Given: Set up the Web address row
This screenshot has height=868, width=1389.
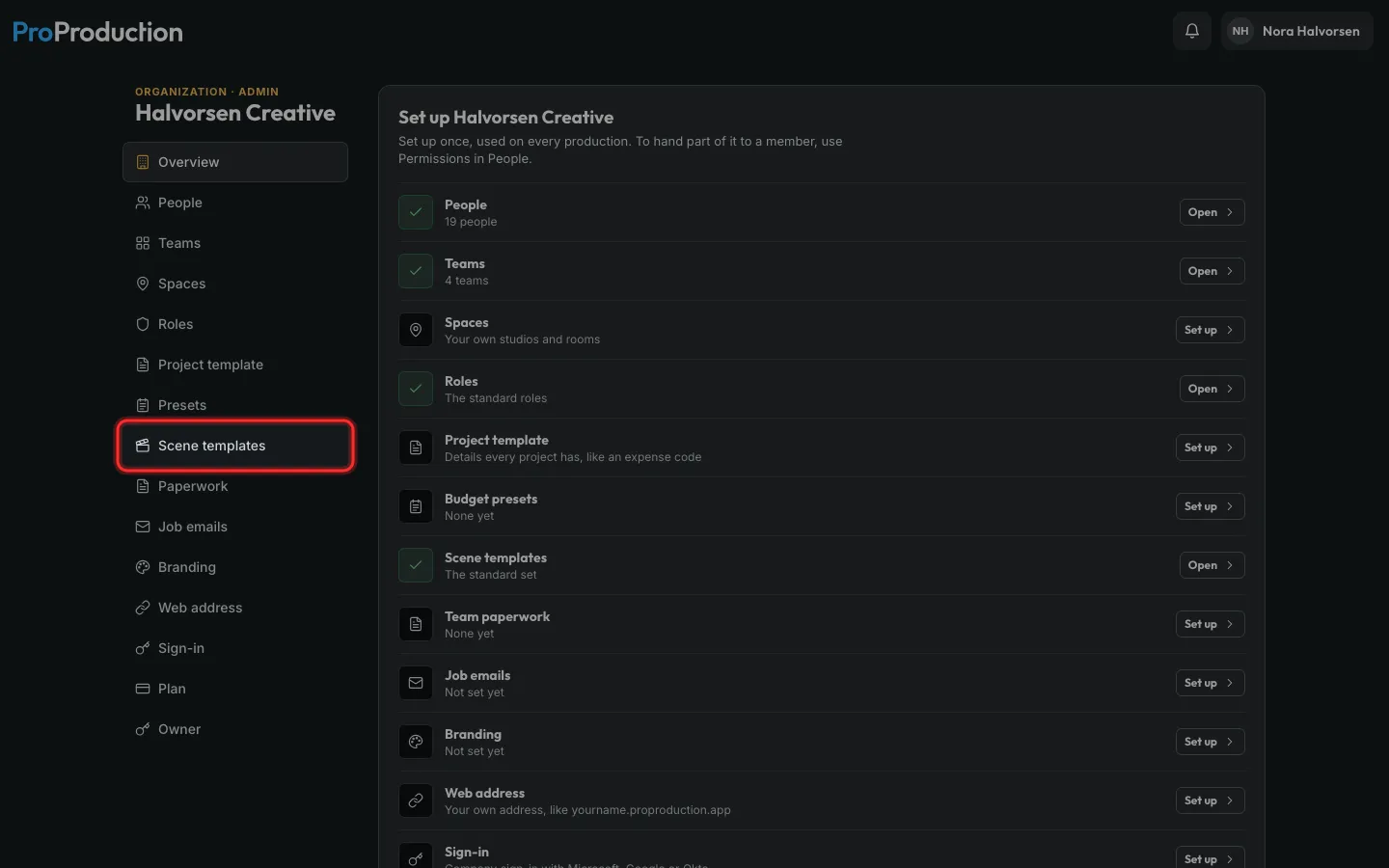Looking at the screenshot, I should coord(1210,800).
